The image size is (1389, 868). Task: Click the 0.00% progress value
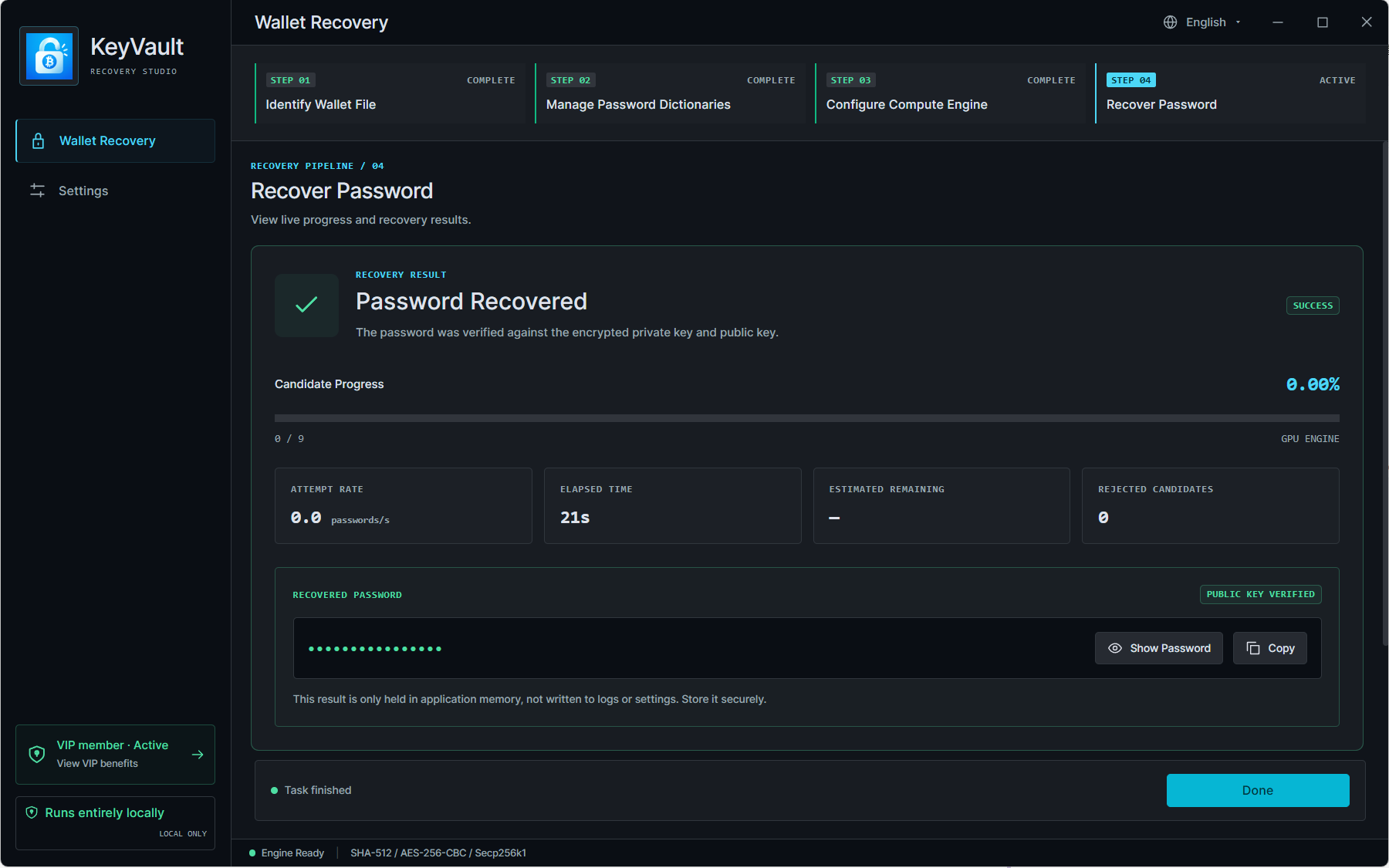coord(1313,384)
